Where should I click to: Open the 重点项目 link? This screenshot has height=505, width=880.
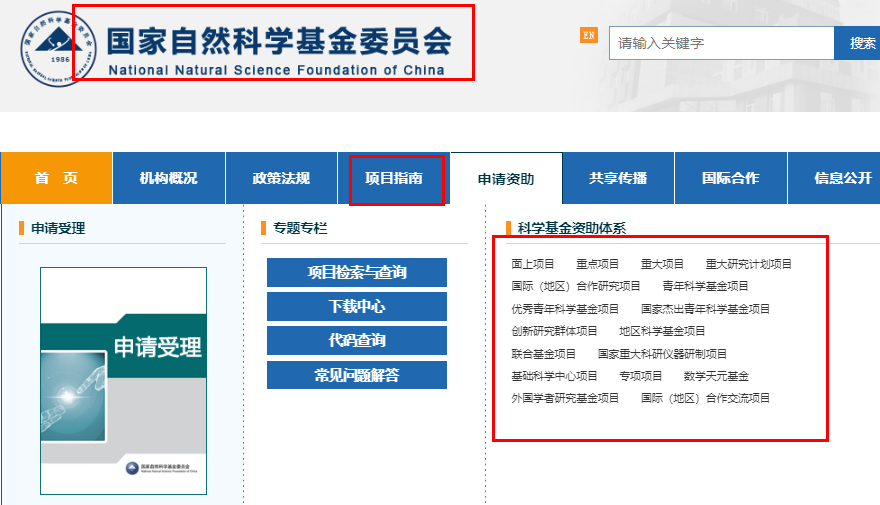click(x=597, y=264)
